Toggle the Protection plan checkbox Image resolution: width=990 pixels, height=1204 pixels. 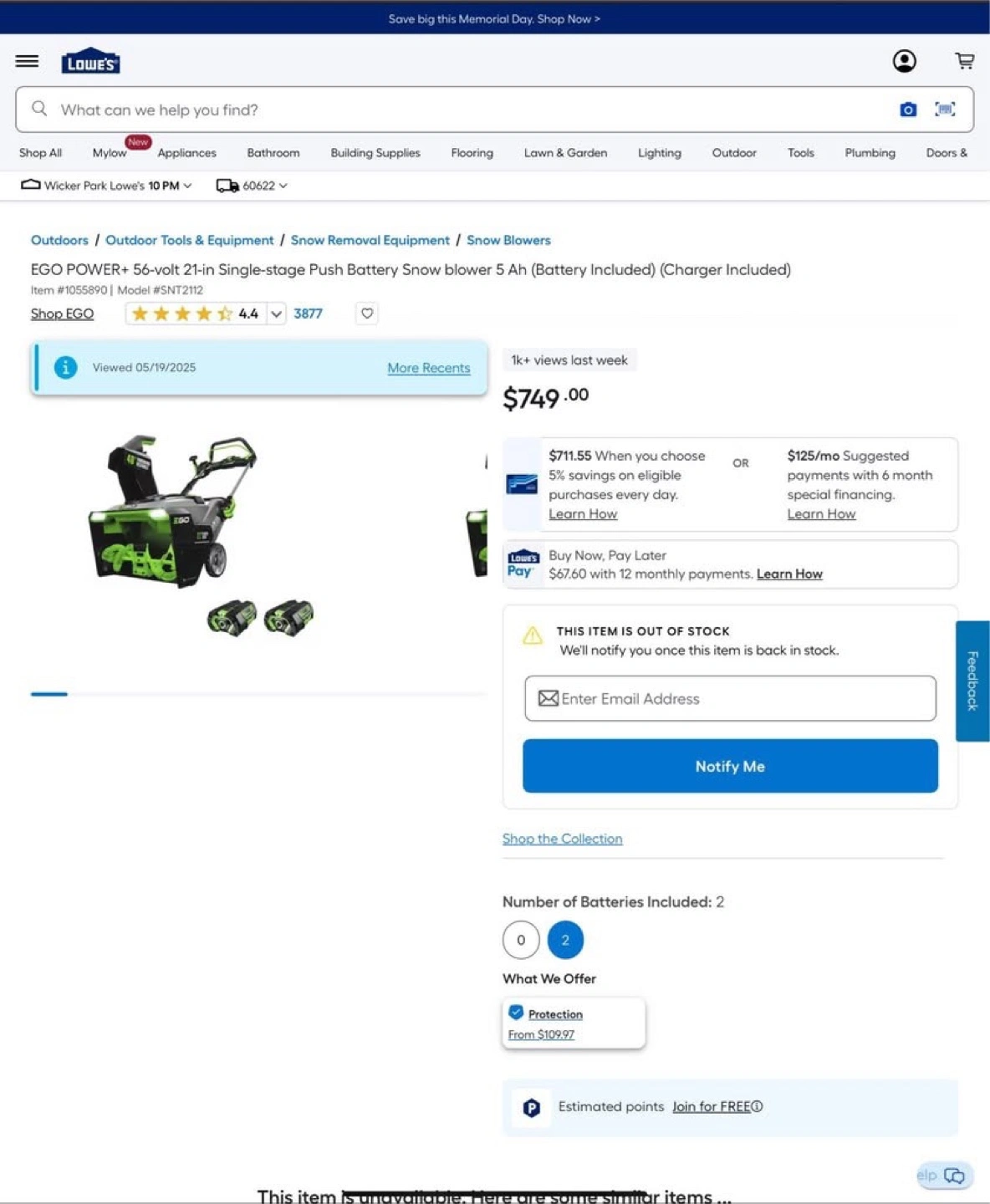(516, 1013)
